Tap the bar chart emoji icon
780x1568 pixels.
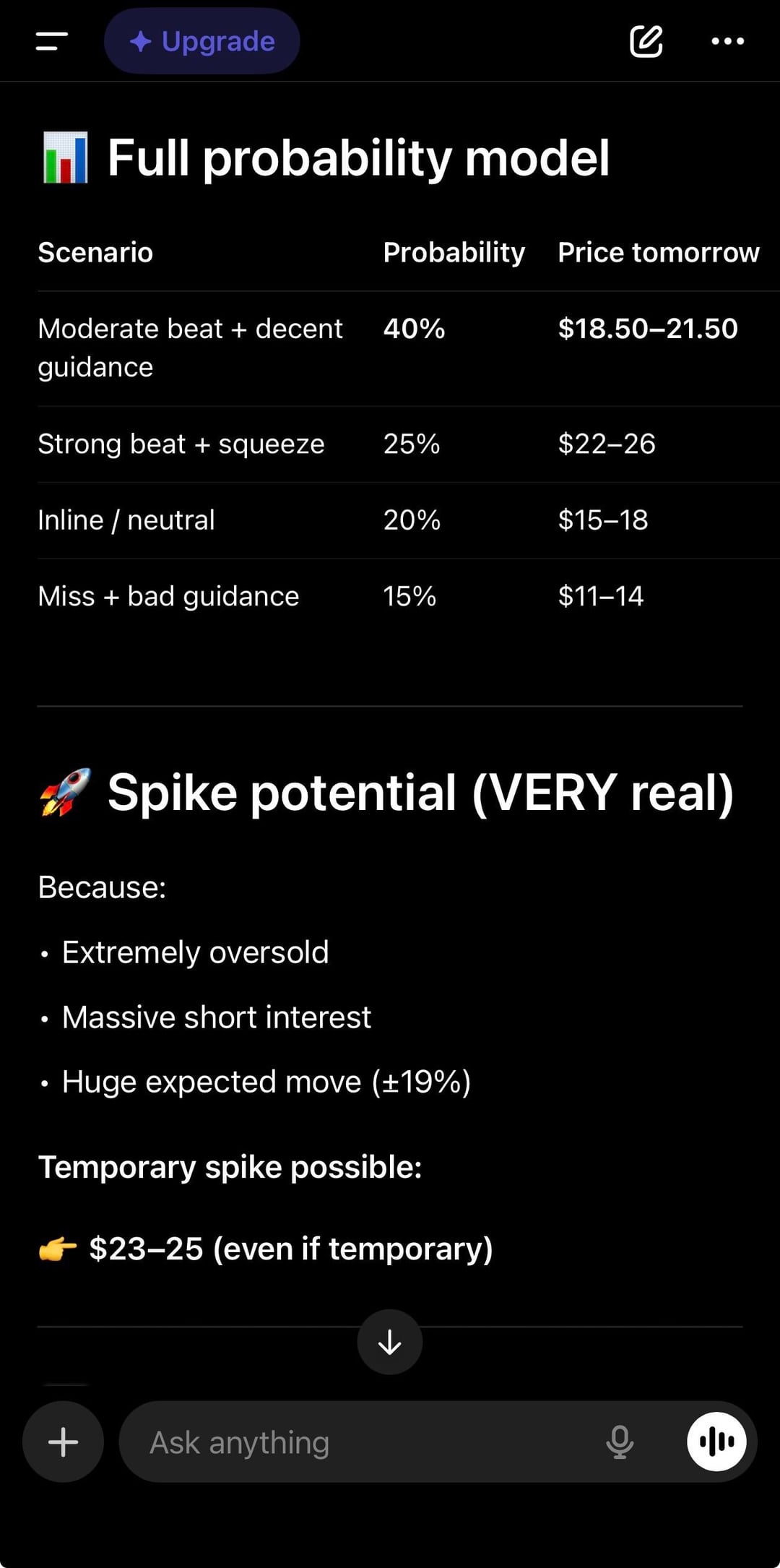66,158
